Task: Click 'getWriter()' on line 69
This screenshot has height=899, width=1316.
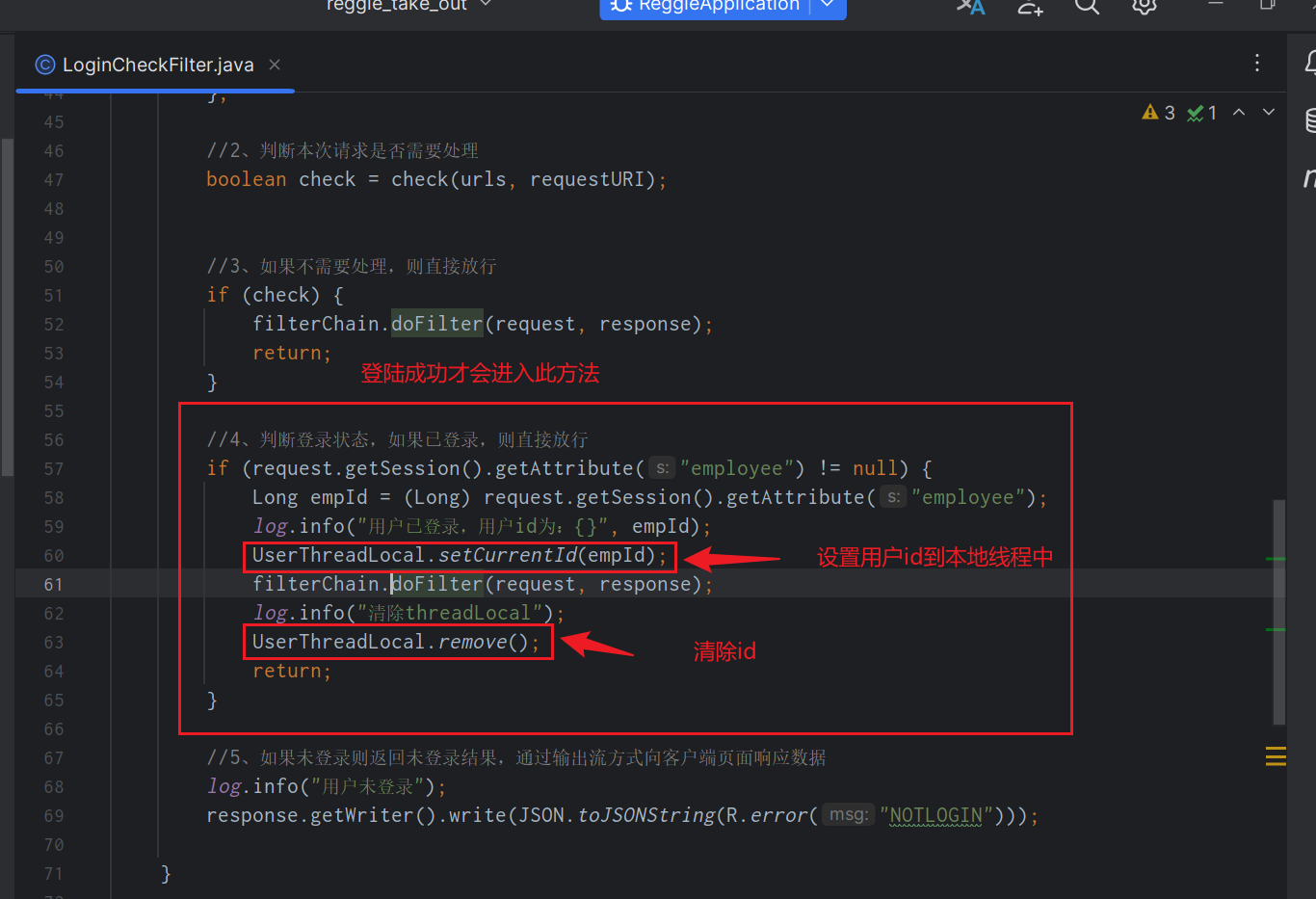Action: coord(374,815)
